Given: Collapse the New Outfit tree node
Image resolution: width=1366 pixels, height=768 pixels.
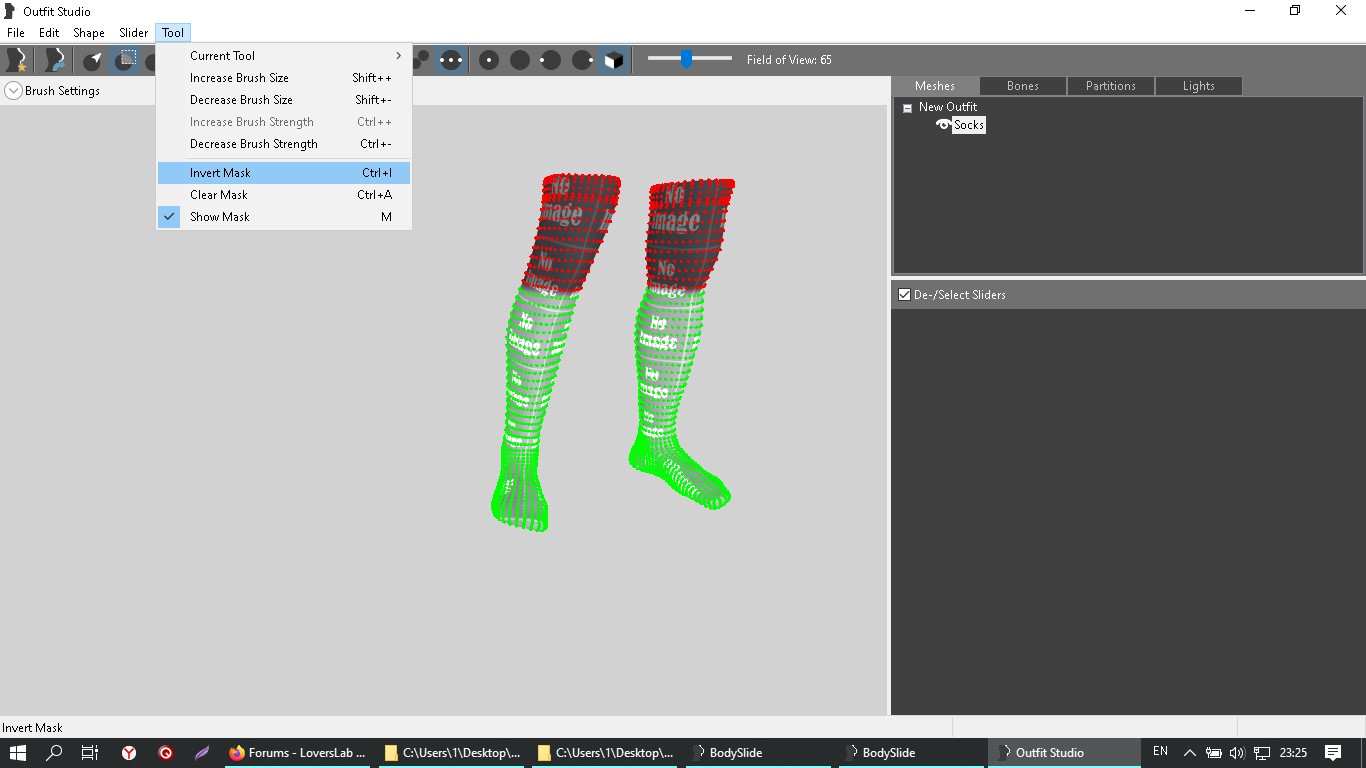Looking at the screenshot, I should (907, 108).
